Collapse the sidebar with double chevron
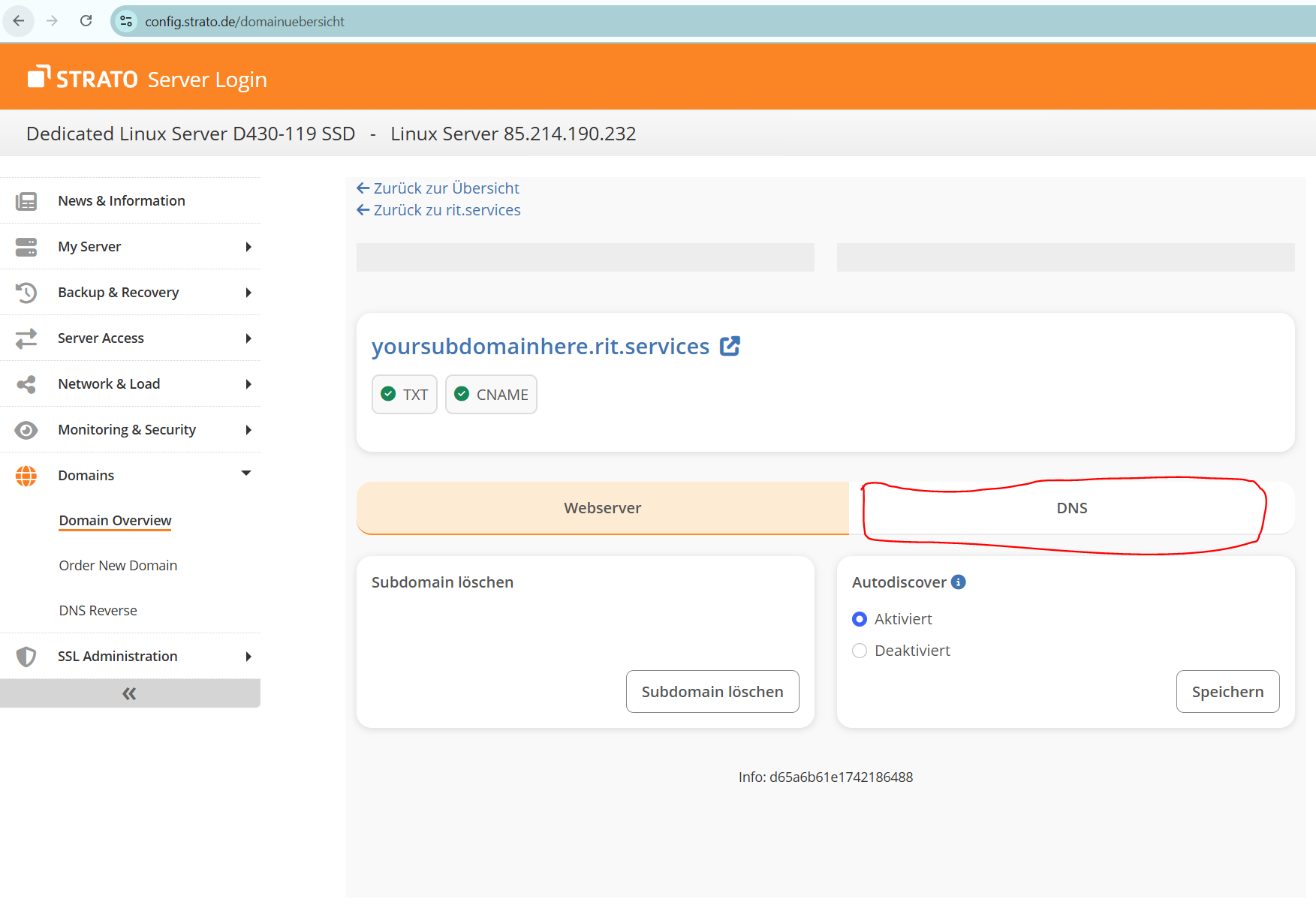This screenshot has height=917, width=1316. click(129, 693)
